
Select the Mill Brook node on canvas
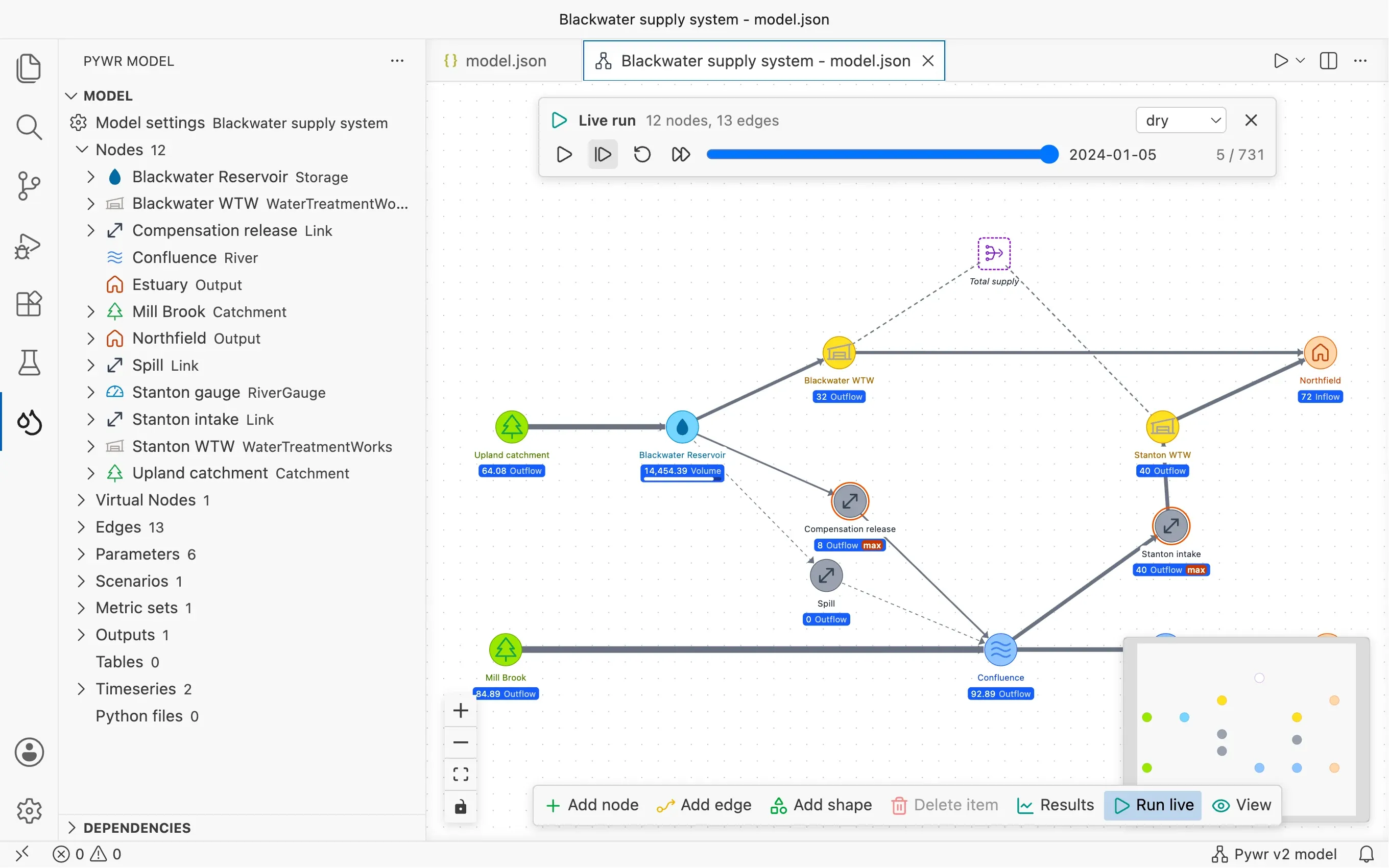pos(505,649)
